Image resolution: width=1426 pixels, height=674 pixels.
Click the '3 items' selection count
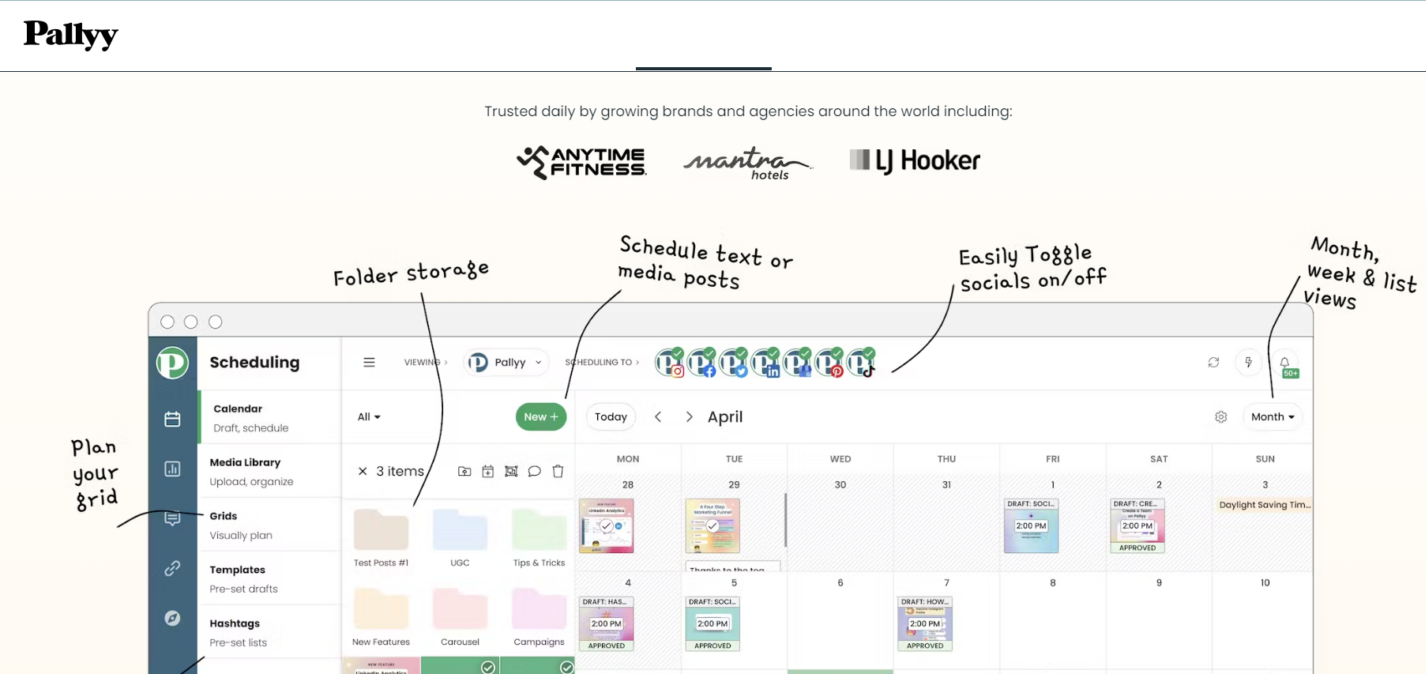(400, 471)
